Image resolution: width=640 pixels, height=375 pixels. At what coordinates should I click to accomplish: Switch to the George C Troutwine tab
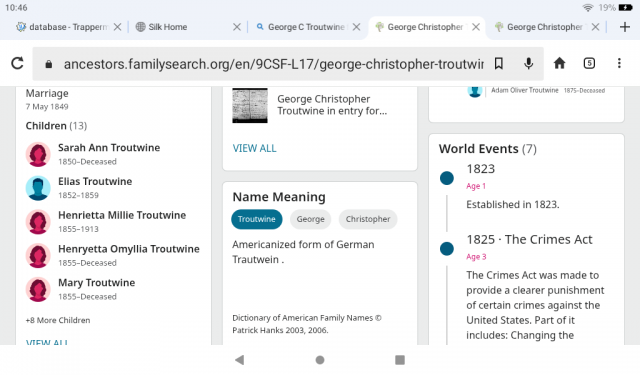click(x=306, y=27)
